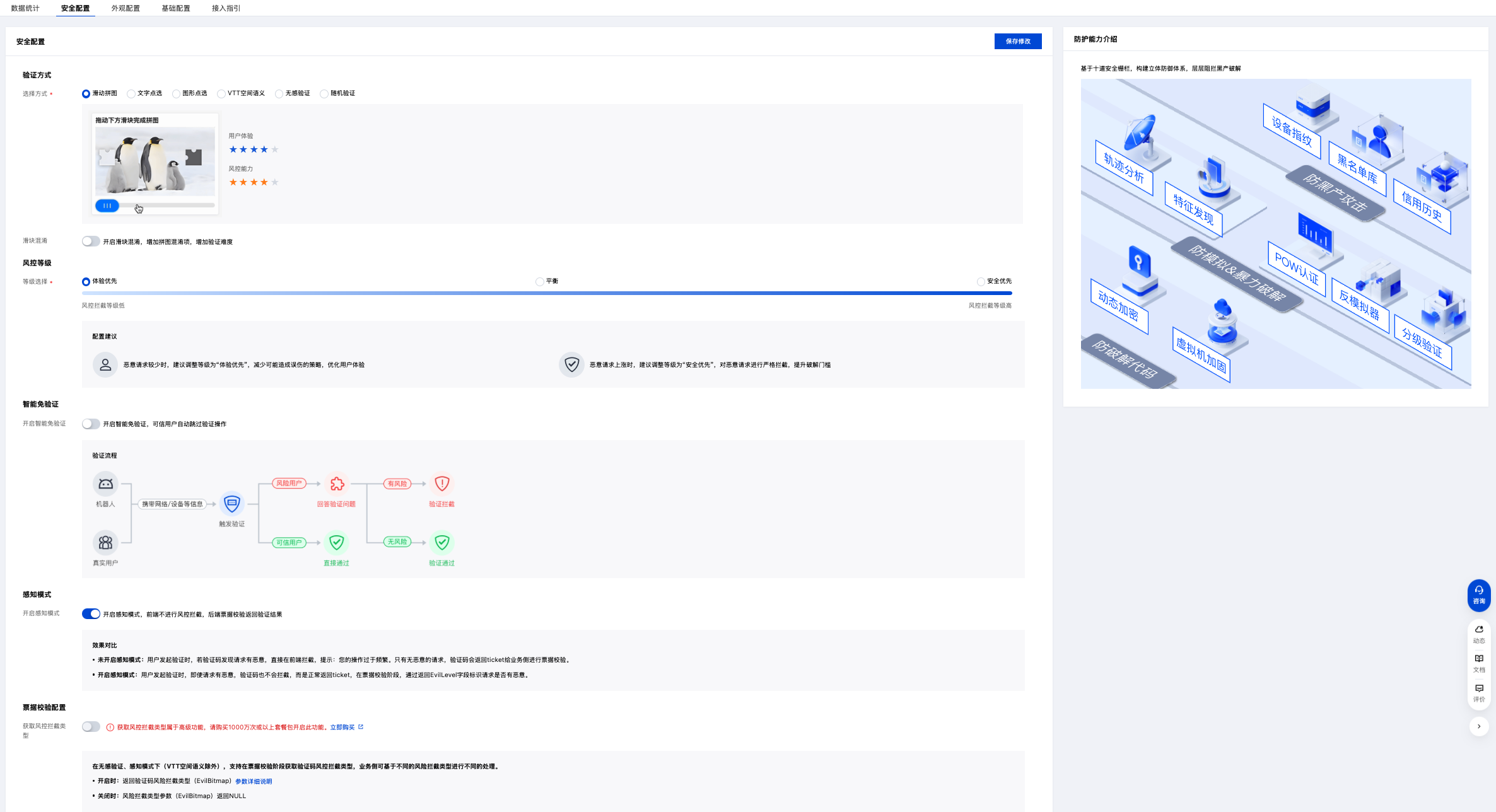
Task: Enable the 滑块混淆 toggle
Action: [x=91, y=241]
